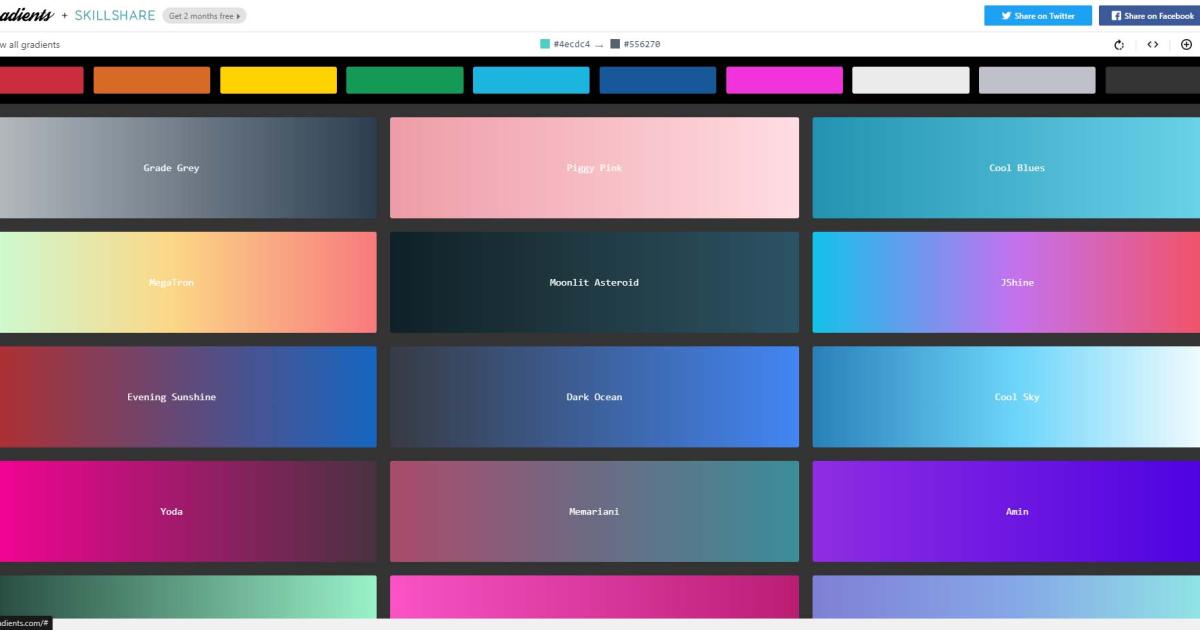
Task: Filter gradients using the green color strip
Action: point(404,80)
